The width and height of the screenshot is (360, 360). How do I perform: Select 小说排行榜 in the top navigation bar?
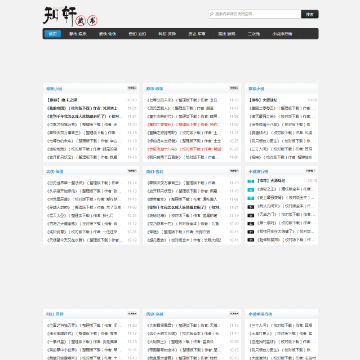tap(282, 34)
